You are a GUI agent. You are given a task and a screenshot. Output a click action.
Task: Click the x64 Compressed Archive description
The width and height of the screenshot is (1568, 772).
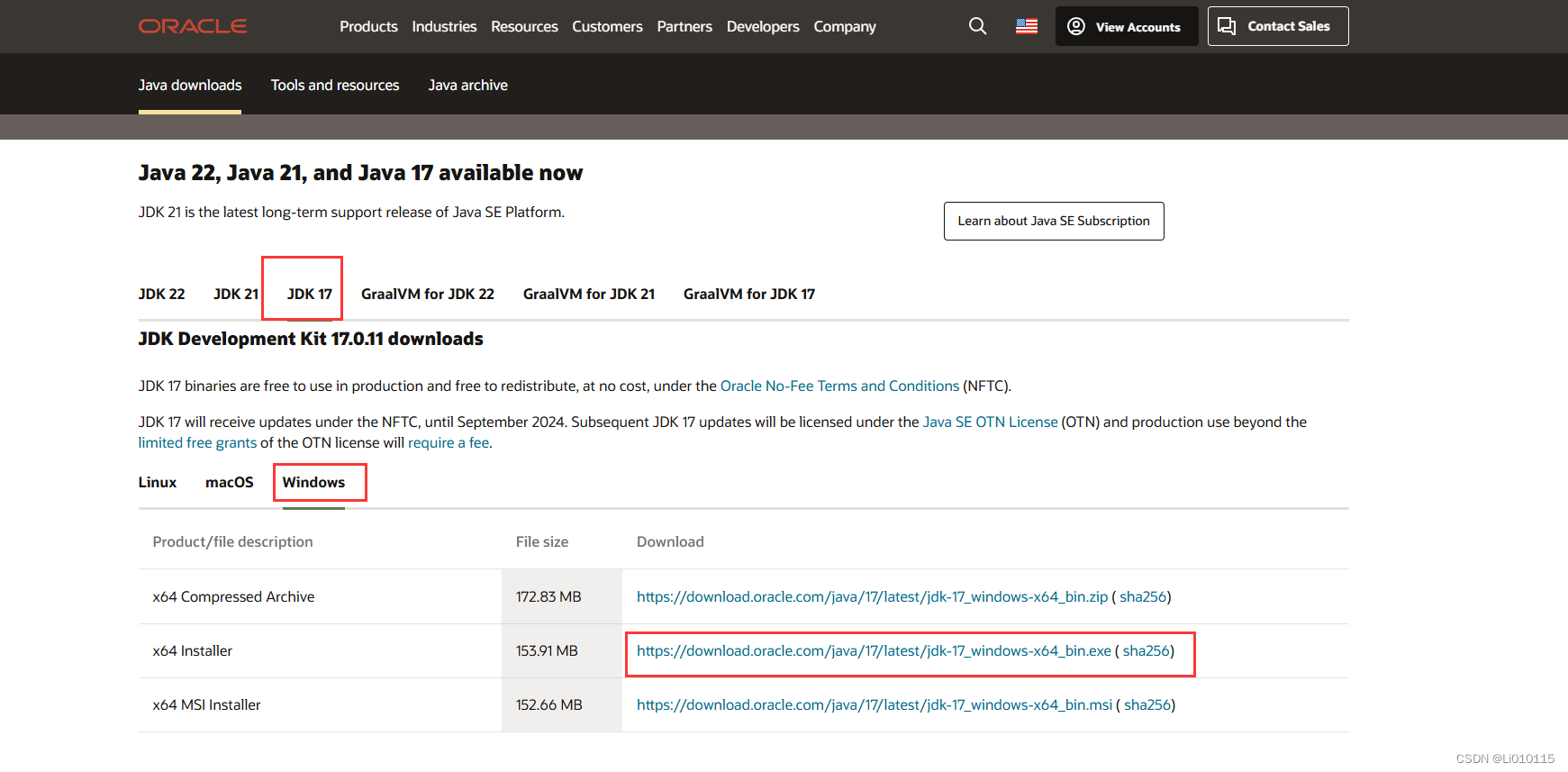point(233,596)
